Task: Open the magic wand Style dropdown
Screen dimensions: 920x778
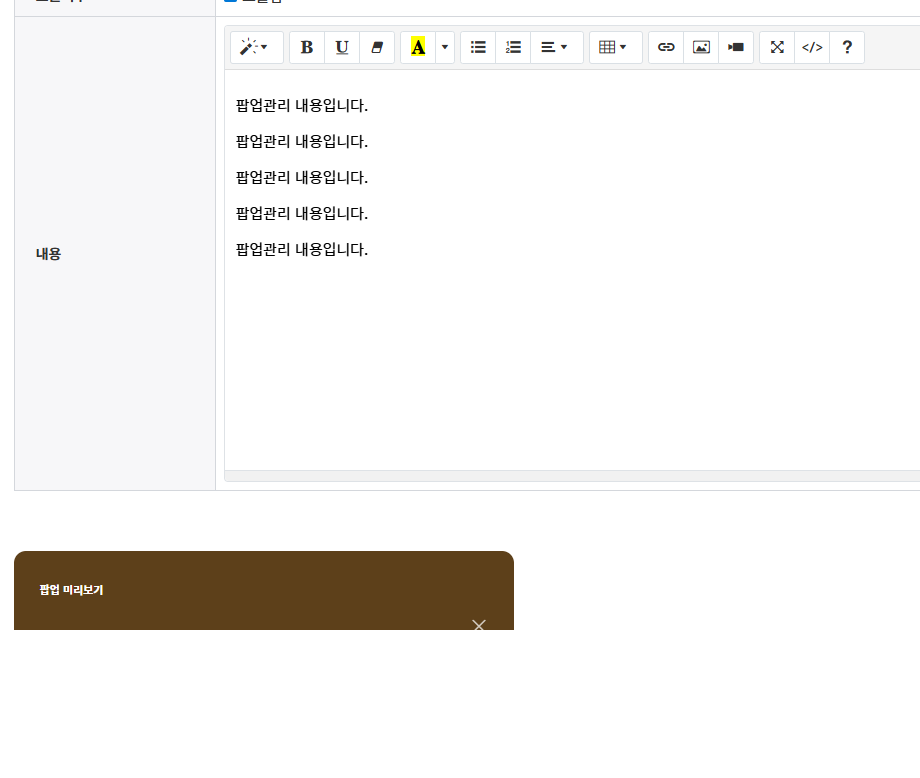Action: [x=256, y=47]
